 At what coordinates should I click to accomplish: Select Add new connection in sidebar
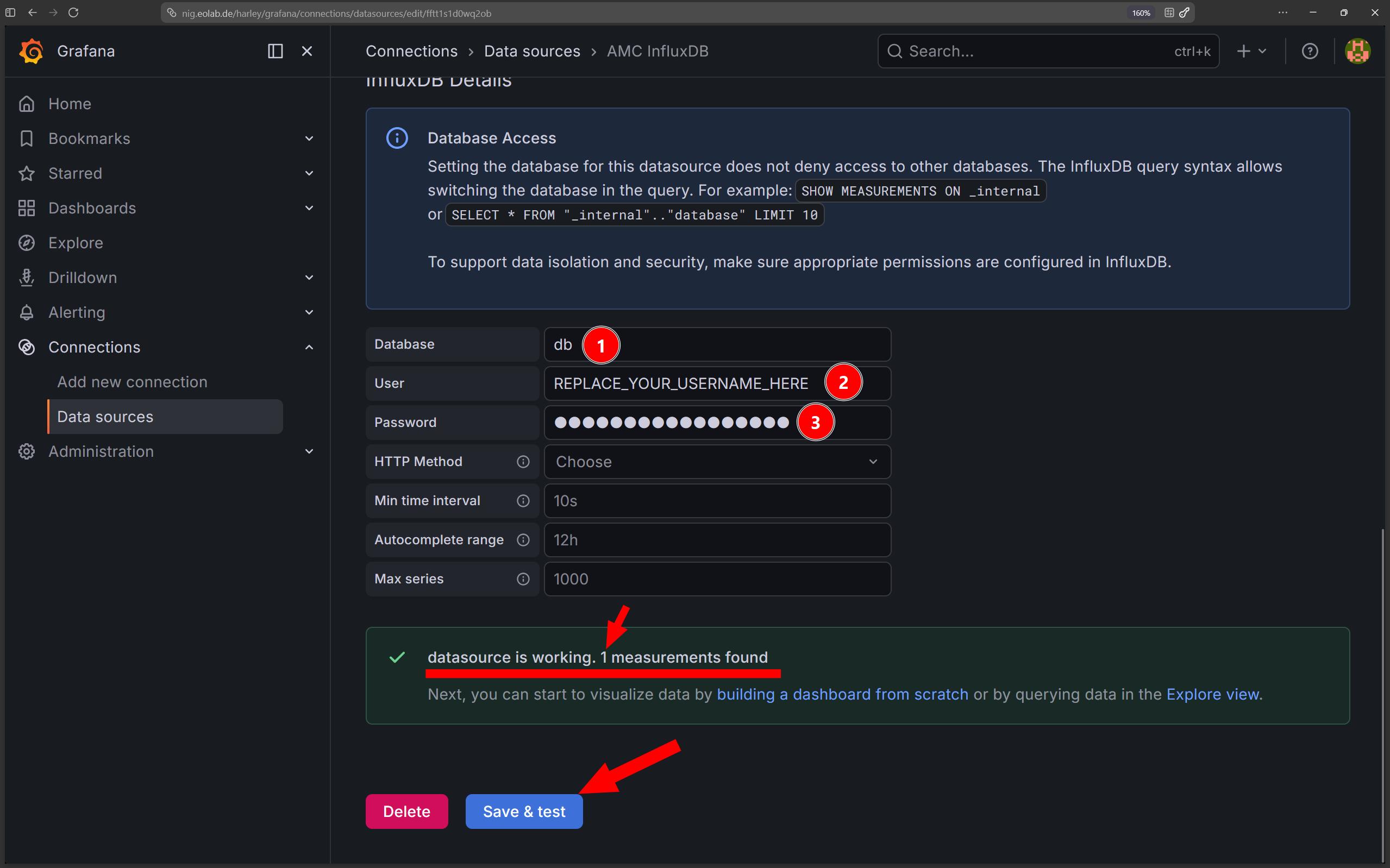132,382
